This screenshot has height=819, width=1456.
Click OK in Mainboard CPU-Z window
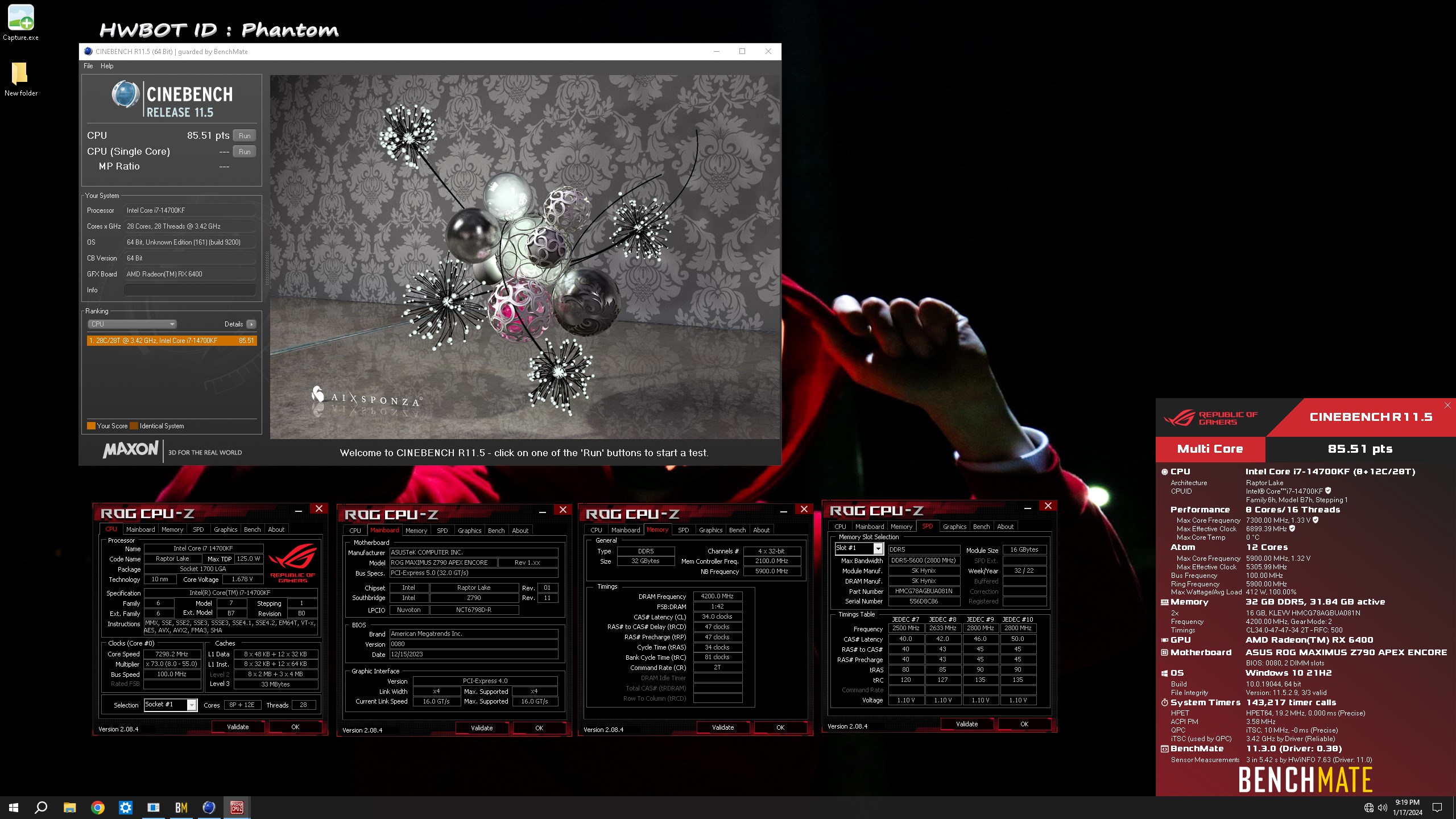[539, 728]
